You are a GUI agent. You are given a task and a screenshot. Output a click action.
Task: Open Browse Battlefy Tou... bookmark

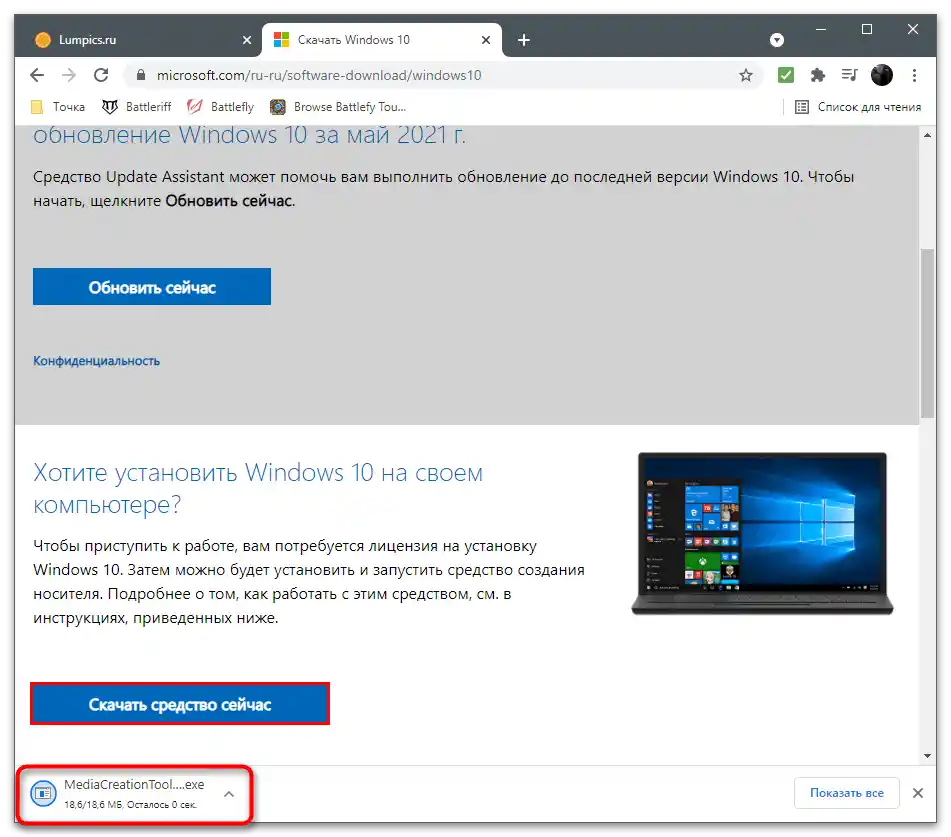click(x=338, y=107)
